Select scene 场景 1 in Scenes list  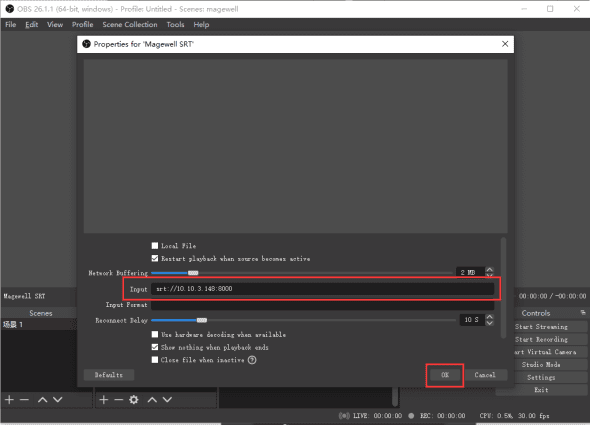39,324
